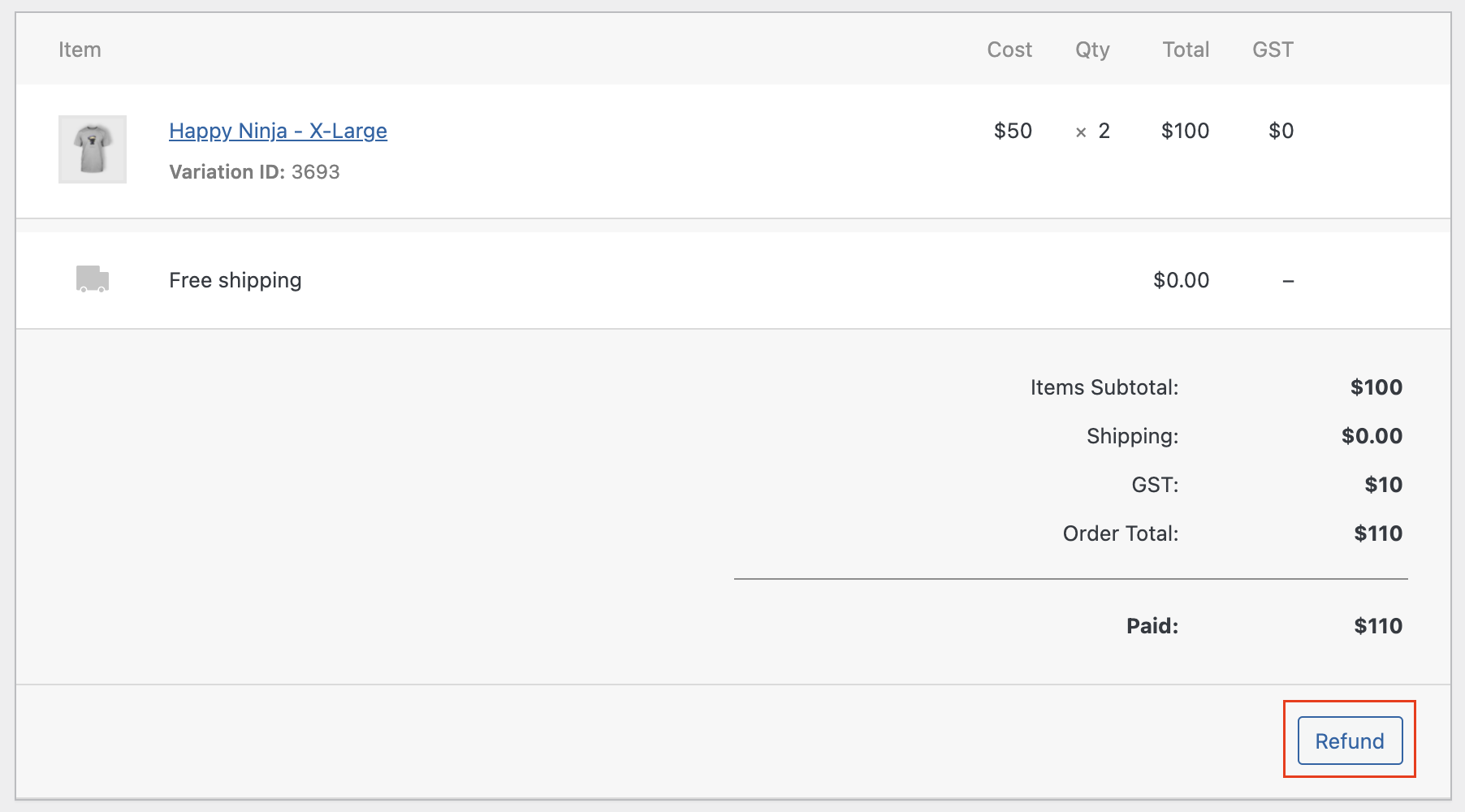Click the GST column header
Image resolution: width=1465 pixels, height=812 pixels.
click(1273, 50)
